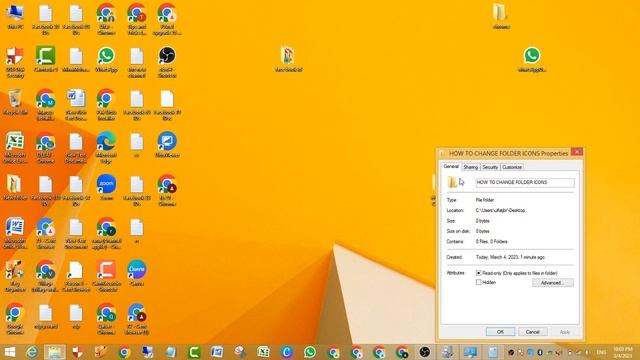Launch green Camtasia shortcut on desktop

pos(46,59)
